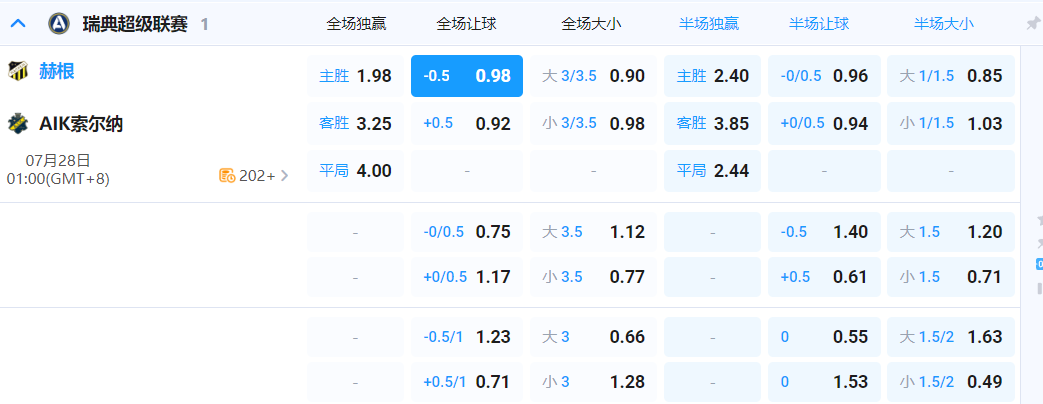Viewport: 1043px width, 404px height.
Task: Switch to the 半场独赢 column header
Action: tap(708, 24)
